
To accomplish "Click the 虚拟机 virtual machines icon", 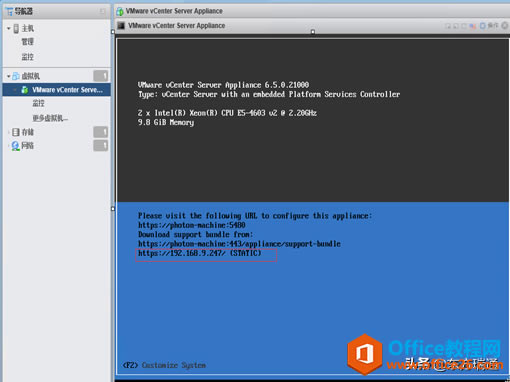I will pos(16,76).
